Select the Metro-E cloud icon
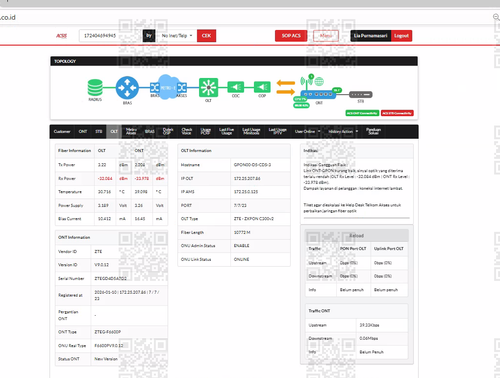This screenshot has height=378, width=500. tap(168, 87)
